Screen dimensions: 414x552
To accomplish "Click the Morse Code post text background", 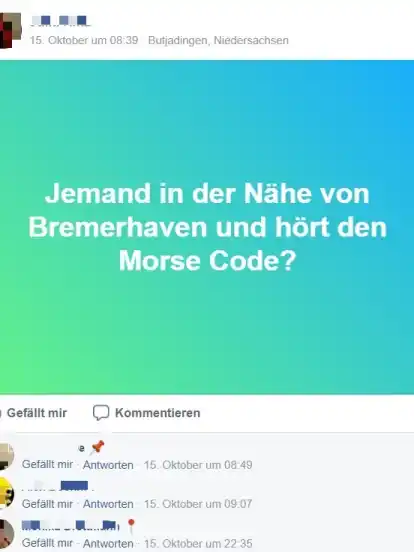I will 207,227.
